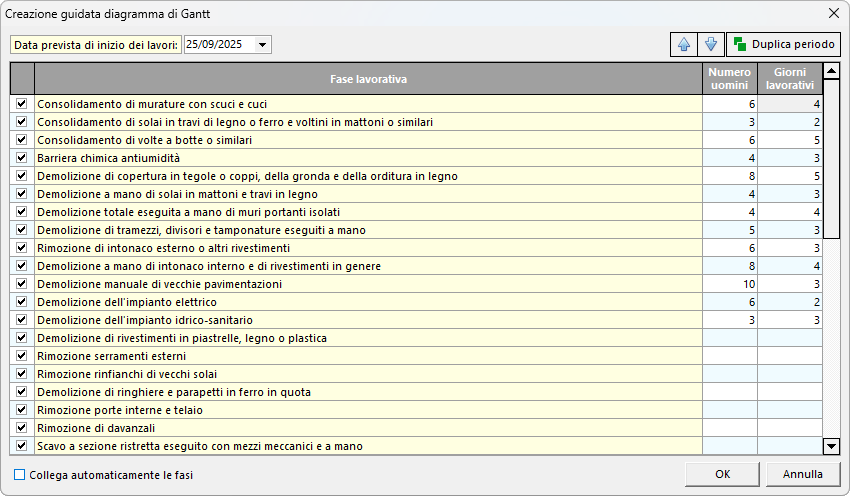Viewport: 850px width, 496px height.
Task: Enable Collega automaticamente le fasi
Action: [x=20, y=475]
